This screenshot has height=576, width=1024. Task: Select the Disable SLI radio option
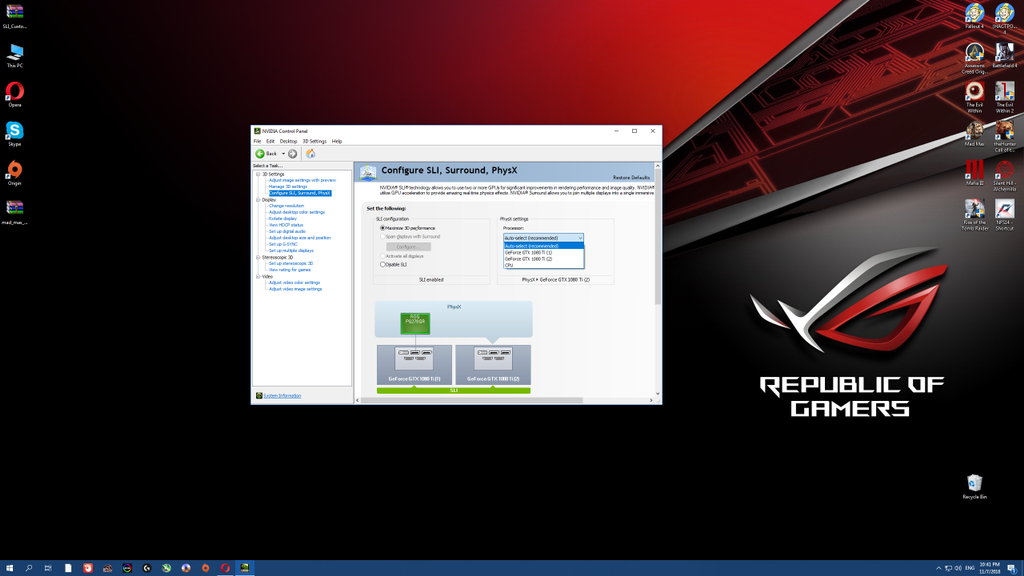pyautogui.click(x=383, y=265)
